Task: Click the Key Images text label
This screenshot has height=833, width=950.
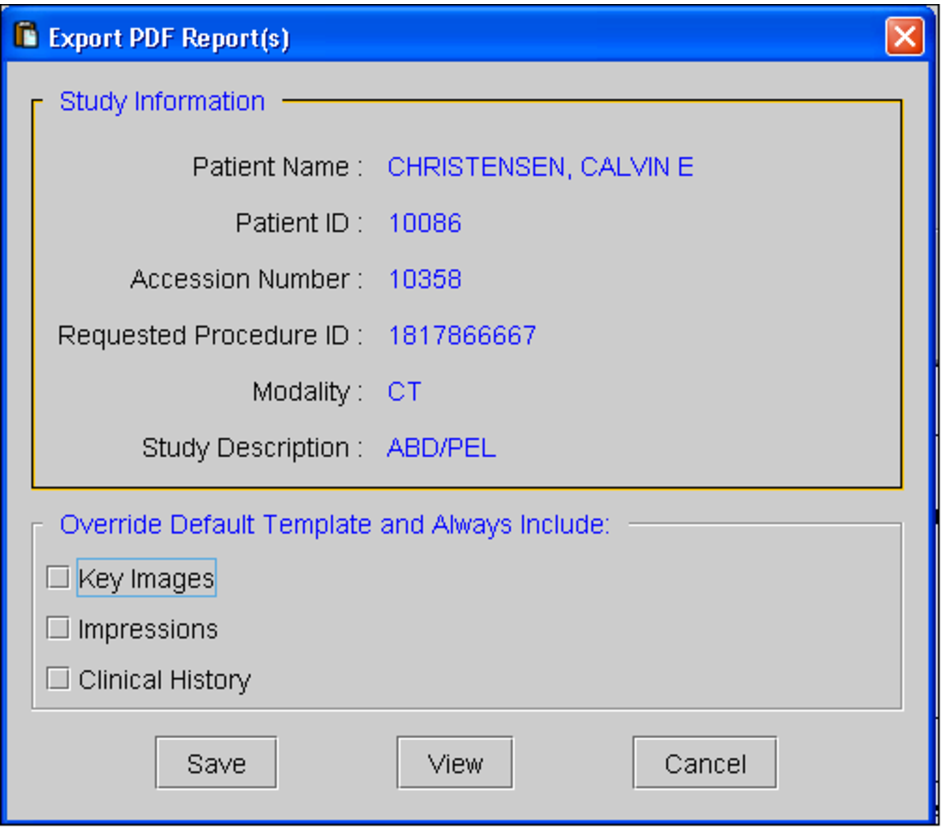Action: point(146,577)
